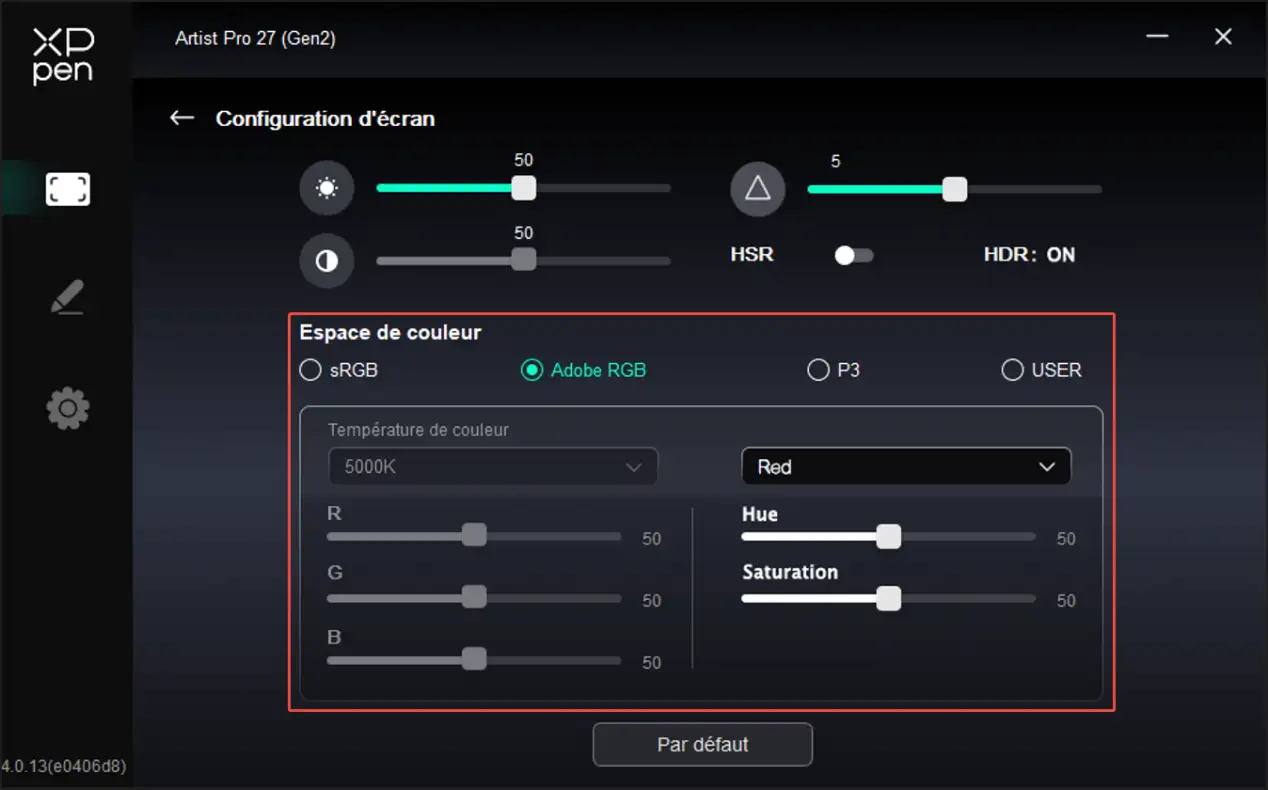Select the Adobe RGB radio button
This screenshot has width=1268, height=790.
coord(532,370)
